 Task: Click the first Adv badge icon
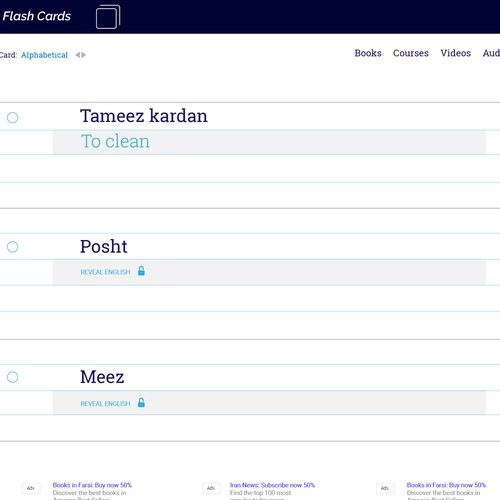point(31,488)
